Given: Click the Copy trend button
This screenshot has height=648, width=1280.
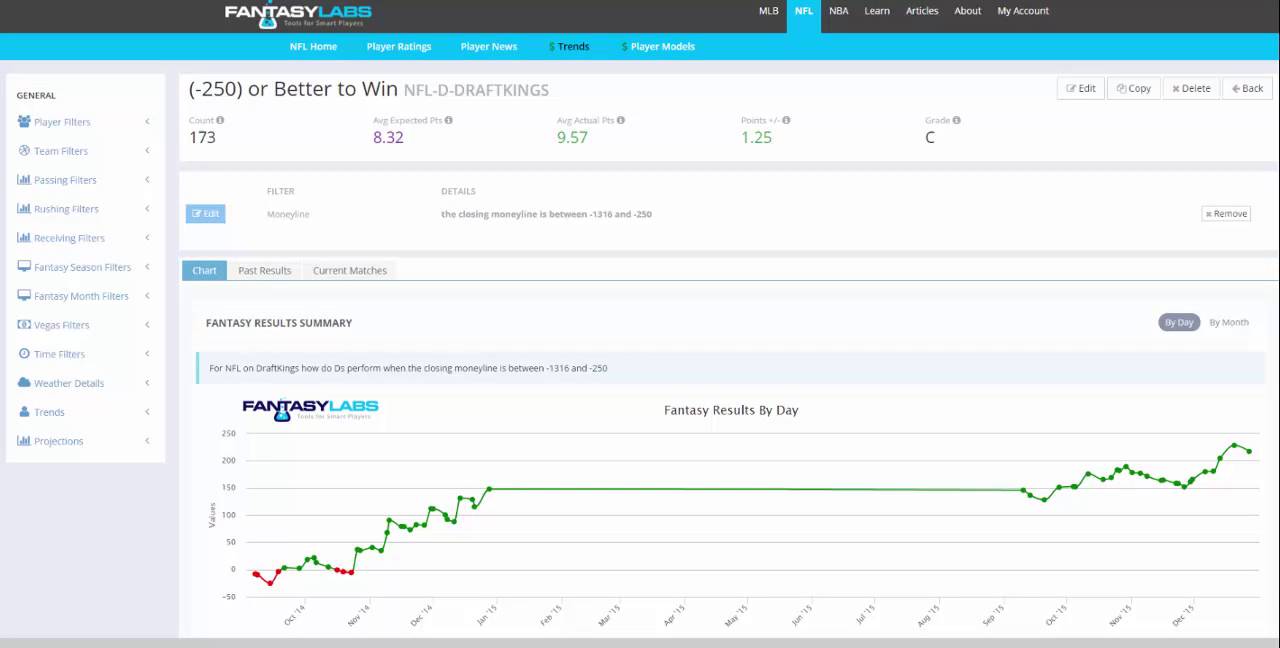Looking at the screenshot, I should (x=1134, y=89).
